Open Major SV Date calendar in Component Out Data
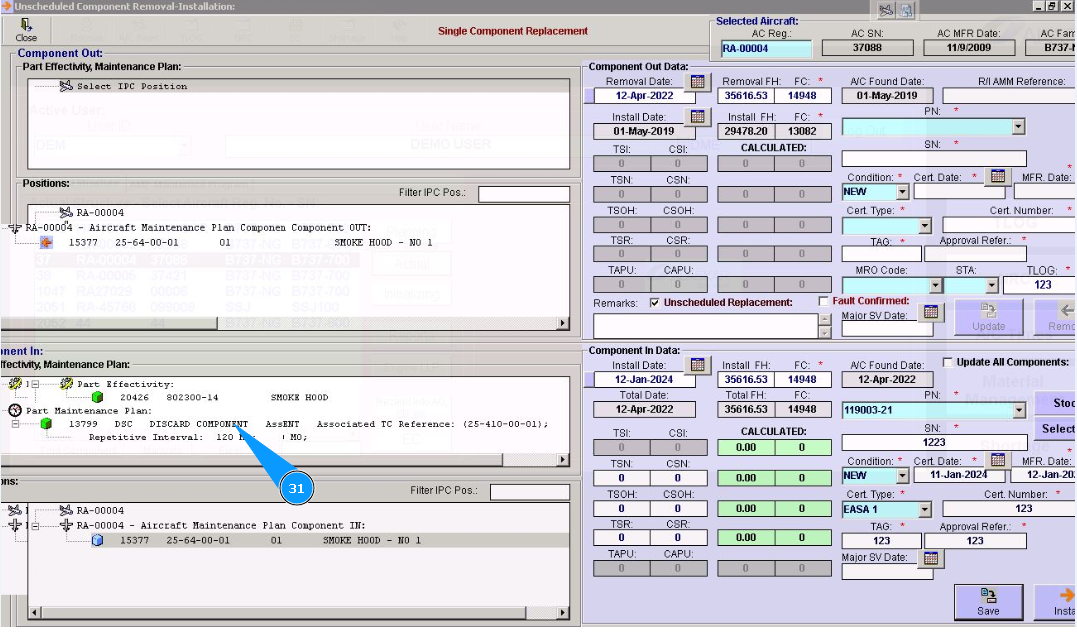 pyautogui.click(x=931, y=312)
